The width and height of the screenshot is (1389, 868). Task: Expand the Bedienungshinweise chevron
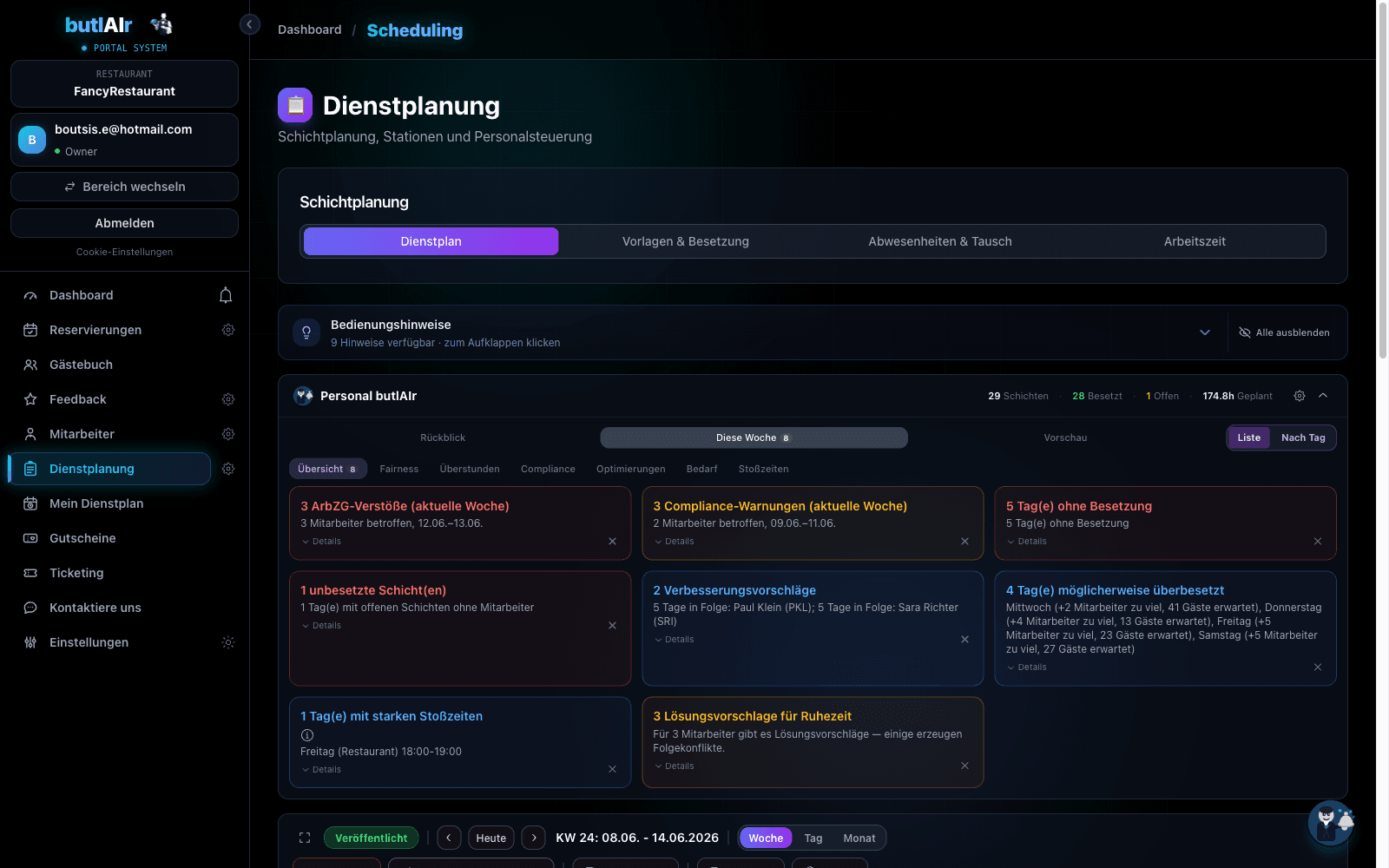point(1205,332)
